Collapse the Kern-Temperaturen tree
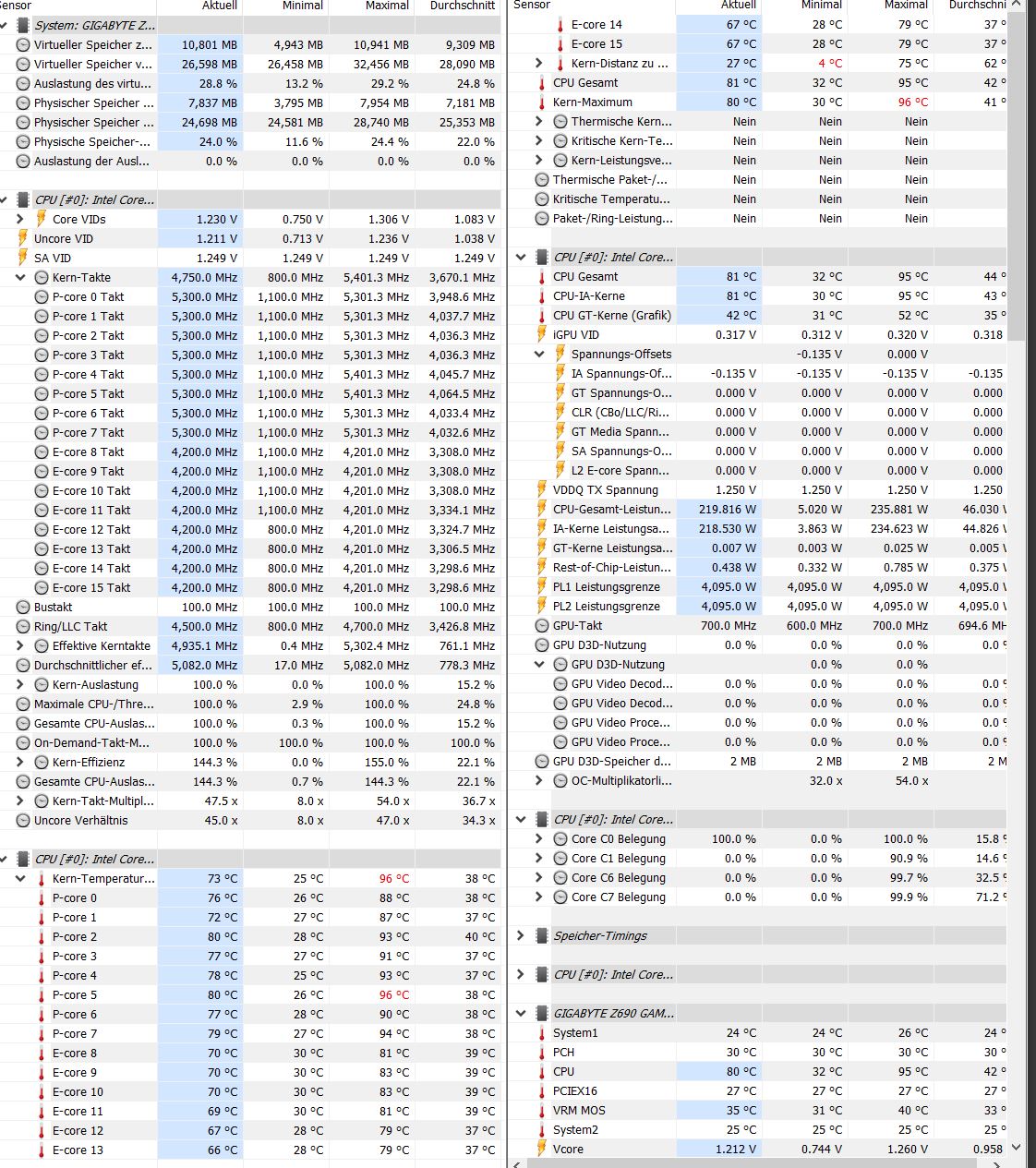Image resolution: width=1036 pixels, height=1168 pixels. coord(20,878)
